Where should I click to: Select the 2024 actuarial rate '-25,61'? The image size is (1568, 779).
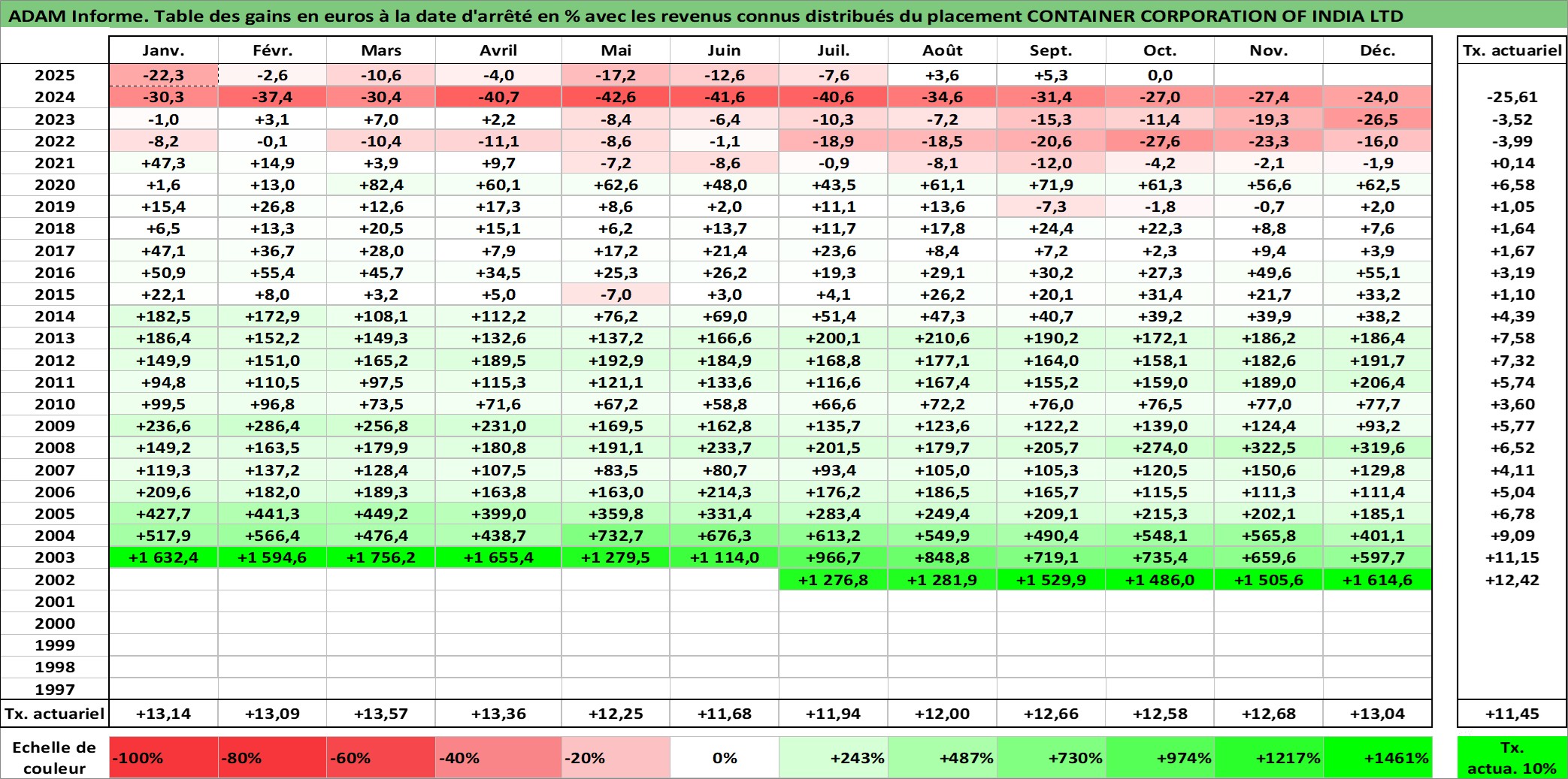point(1512,97)
